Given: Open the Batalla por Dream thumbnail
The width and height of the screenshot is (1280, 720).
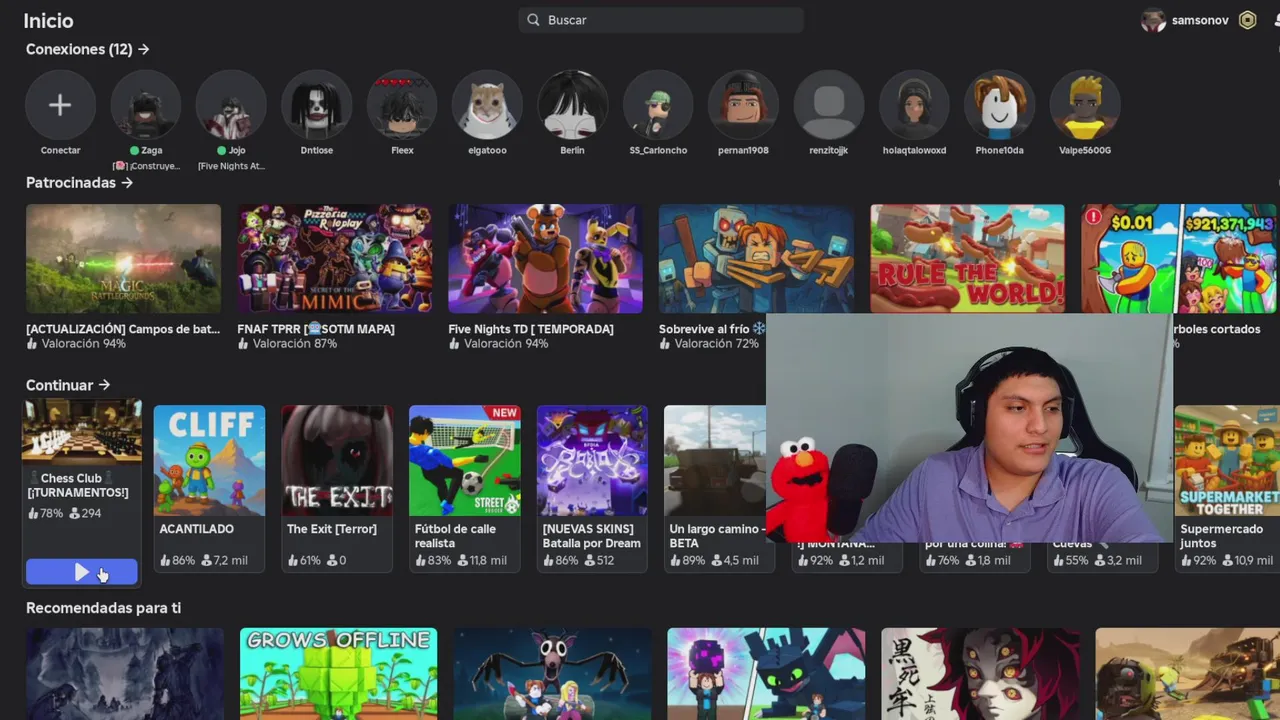Looking at the screenshot, I should tap(592, 460).
